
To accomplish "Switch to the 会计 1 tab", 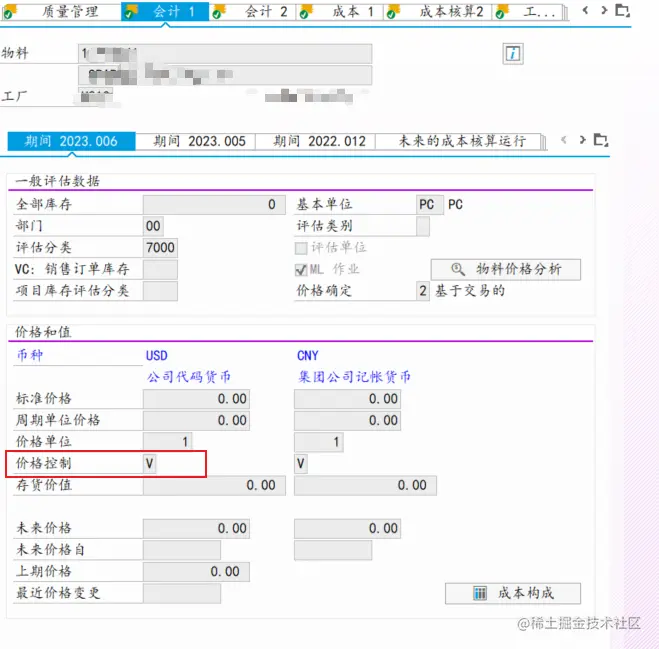I will (x=165, y=11).
